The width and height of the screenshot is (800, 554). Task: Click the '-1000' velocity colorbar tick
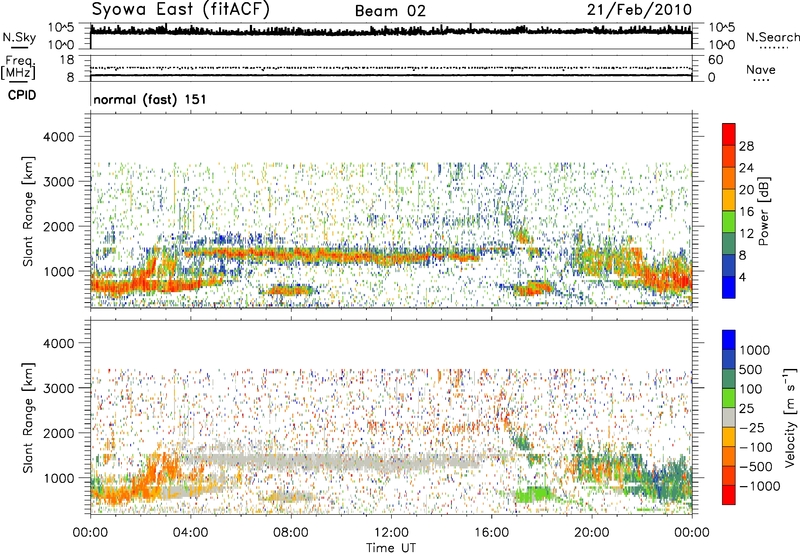pyautogui.click(x=760, y=486)
